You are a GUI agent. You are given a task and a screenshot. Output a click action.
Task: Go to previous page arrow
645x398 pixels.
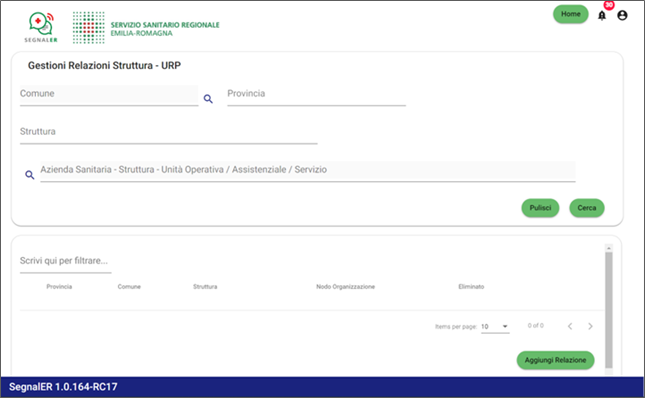pyautogui.click(x=570, y=326)
